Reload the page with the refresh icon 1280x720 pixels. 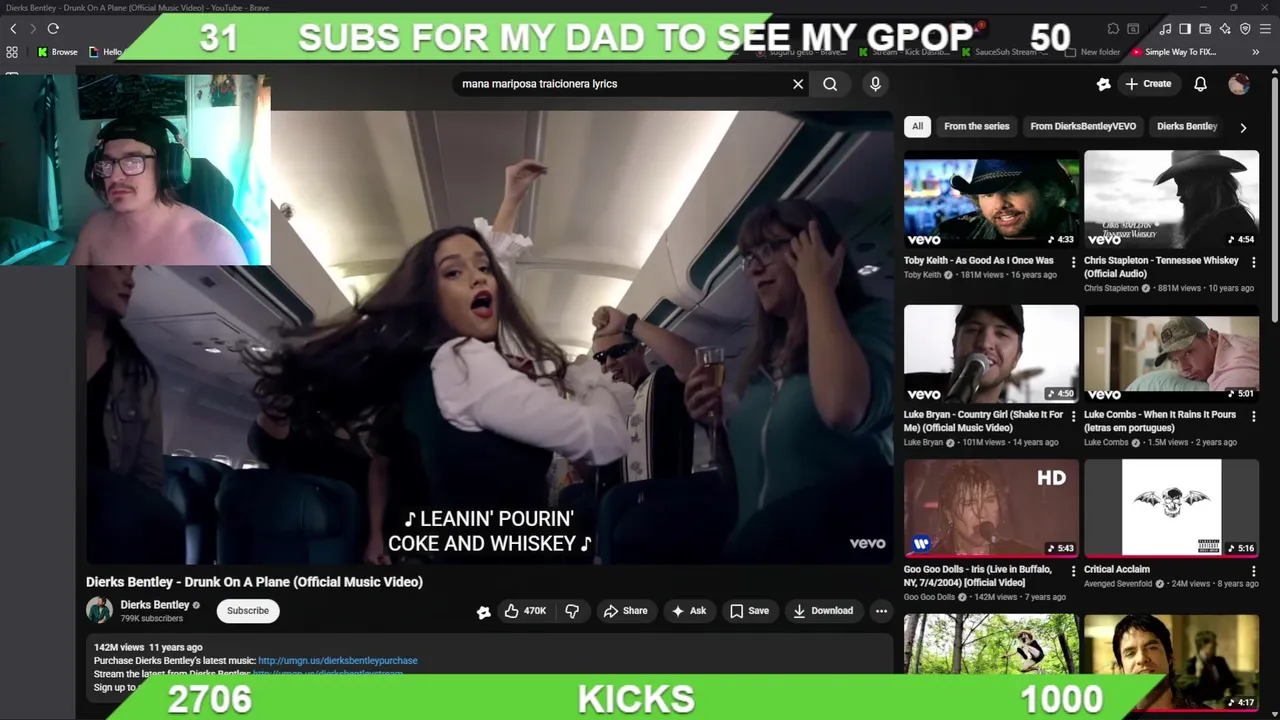pyautogui.click(x=53, y=29)
